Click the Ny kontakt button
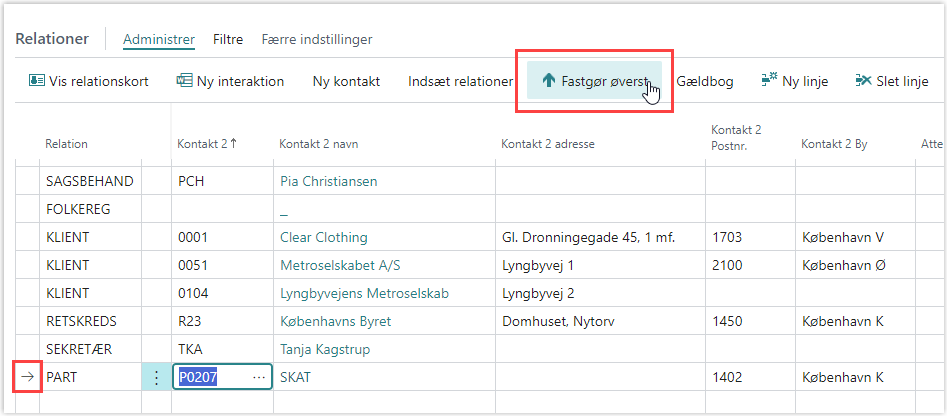Screen dimensions: 948x417 pos(346,81)
